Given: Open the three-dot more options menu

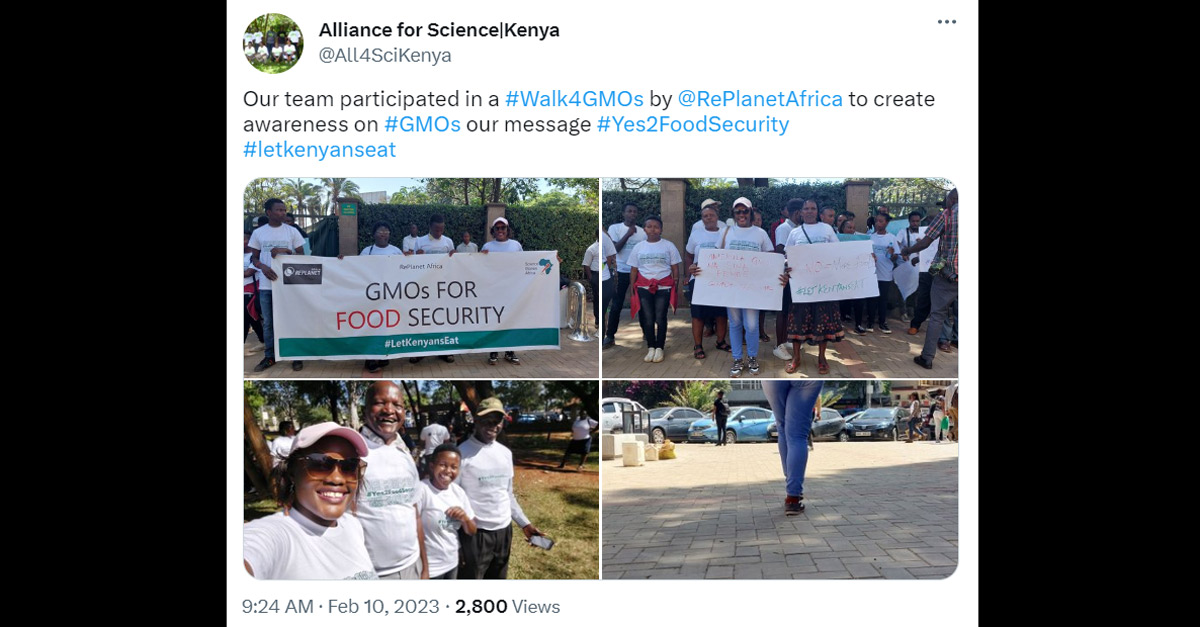Looking at the screenshot, I should pos(947,22).
